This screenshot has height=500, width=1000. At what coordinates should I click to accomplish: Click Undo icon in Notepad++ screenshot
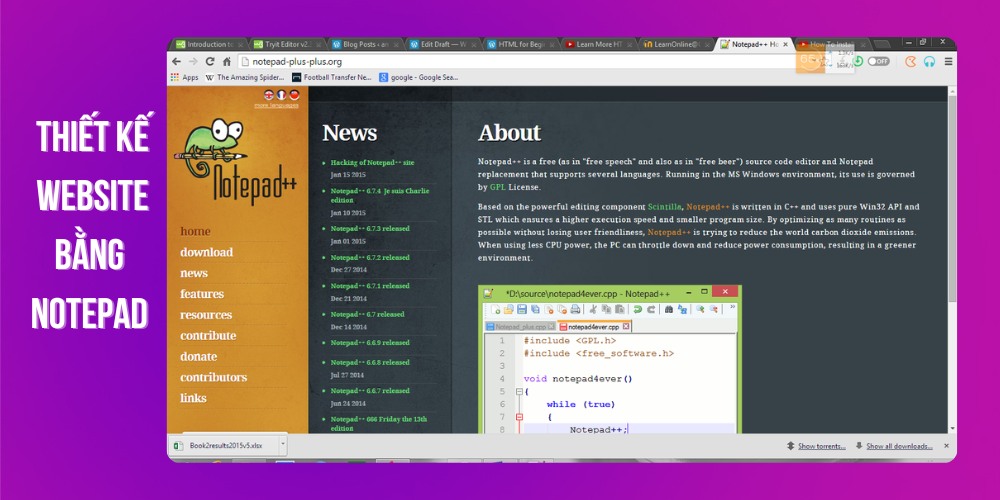pyautogui.click(x=638, y=309)
